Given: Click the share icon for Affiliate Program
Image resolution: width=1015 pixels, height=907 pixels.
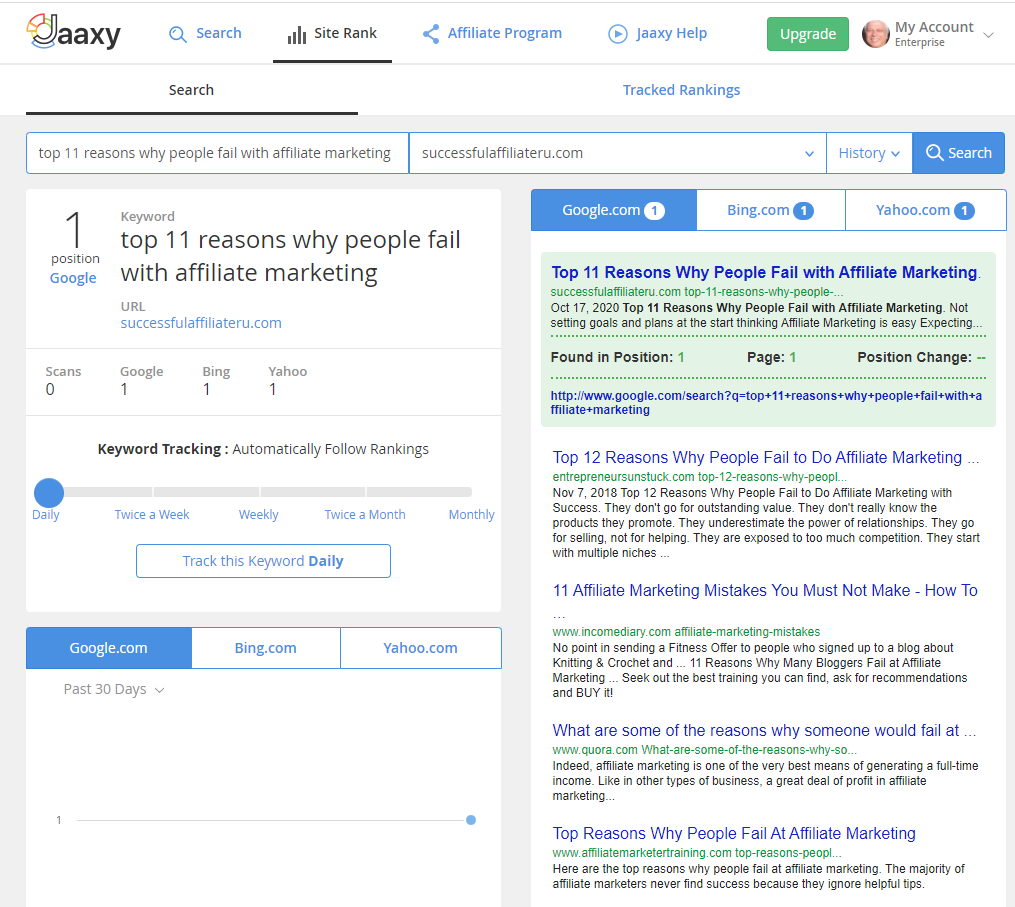Looking at the screenshot, I should [x=430, y=34].
